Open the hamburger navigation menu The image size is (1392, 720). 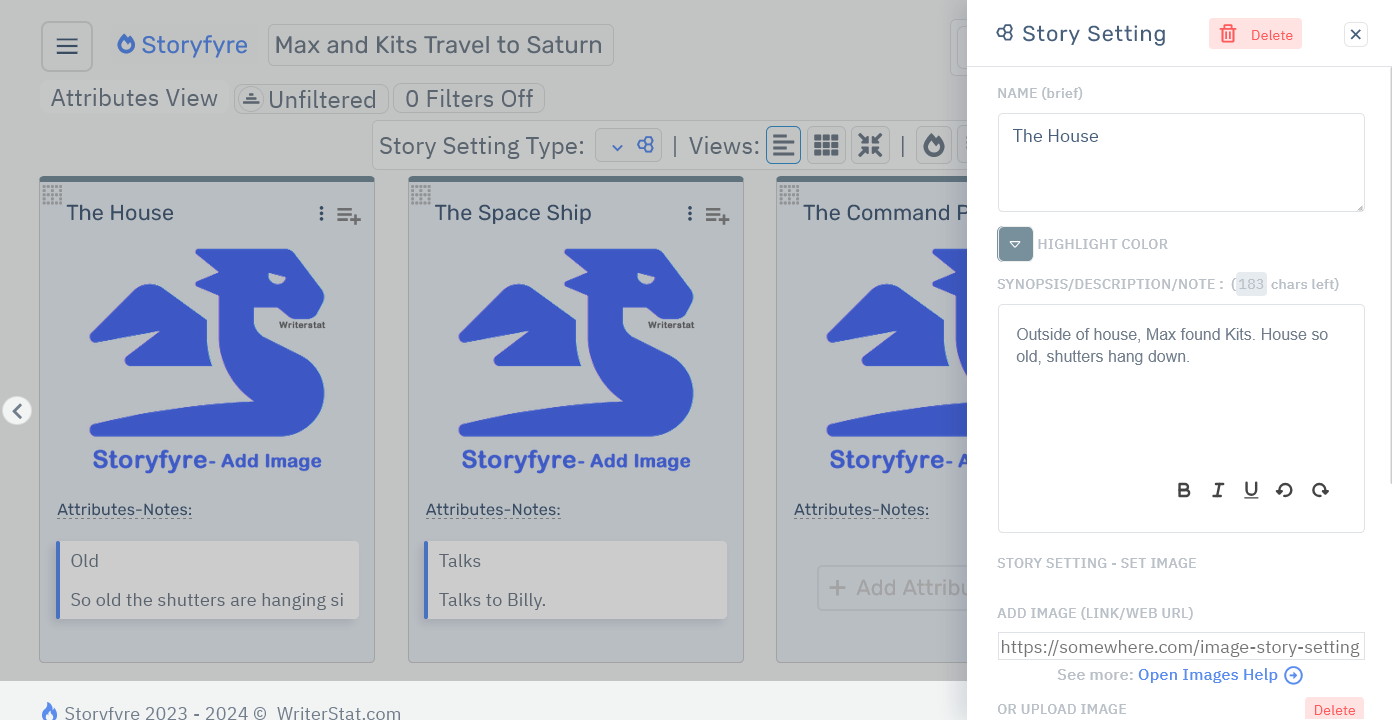[x=66, y=45]
